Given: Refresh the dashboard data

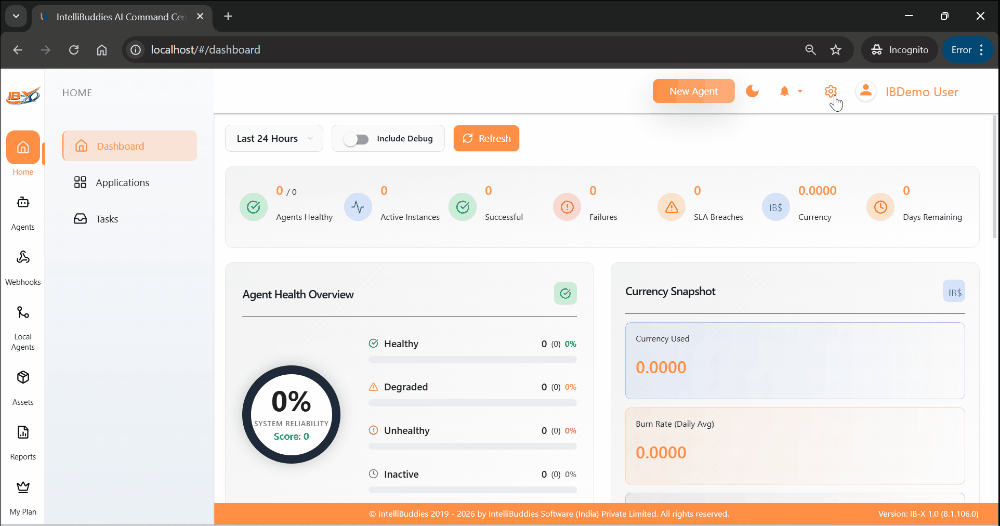Looking at the screenshot, I should pos(486,139).
